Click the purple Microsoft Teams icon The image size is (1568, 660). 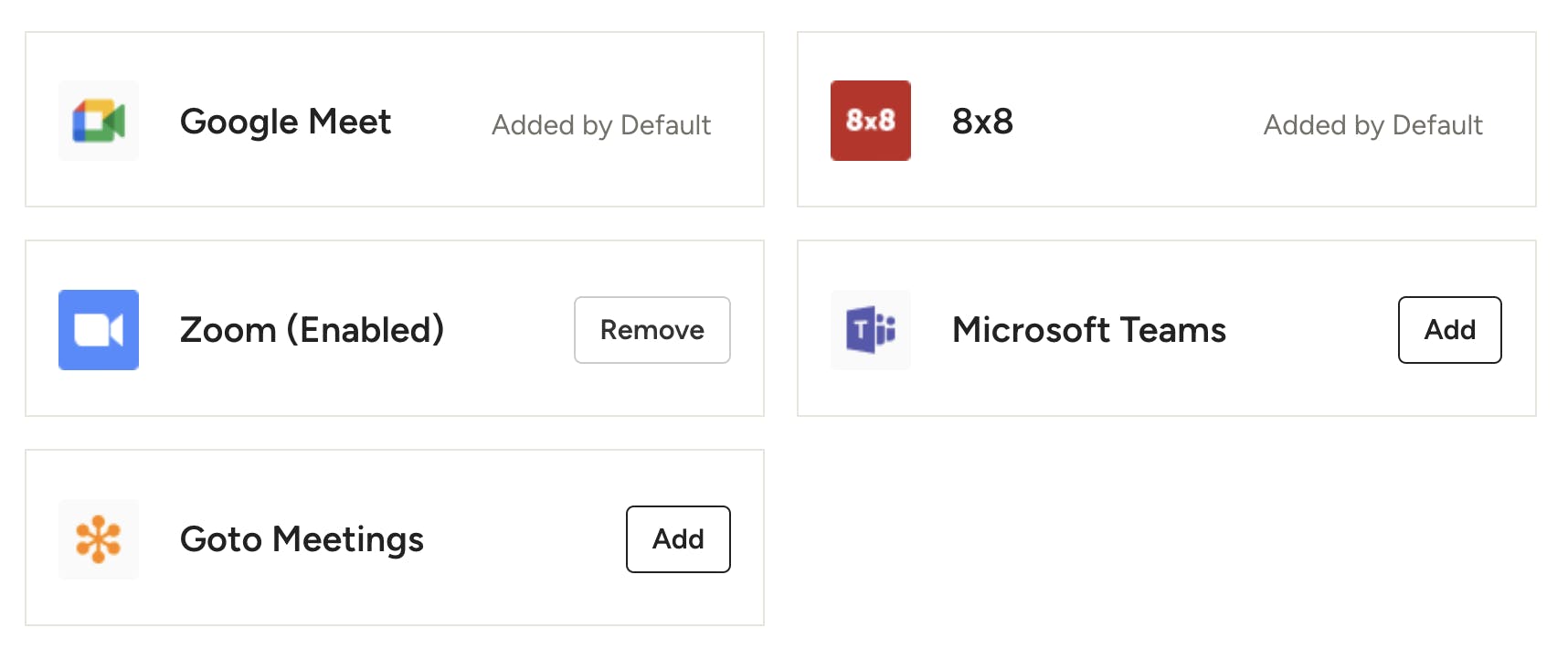click(x=870, y=330)
